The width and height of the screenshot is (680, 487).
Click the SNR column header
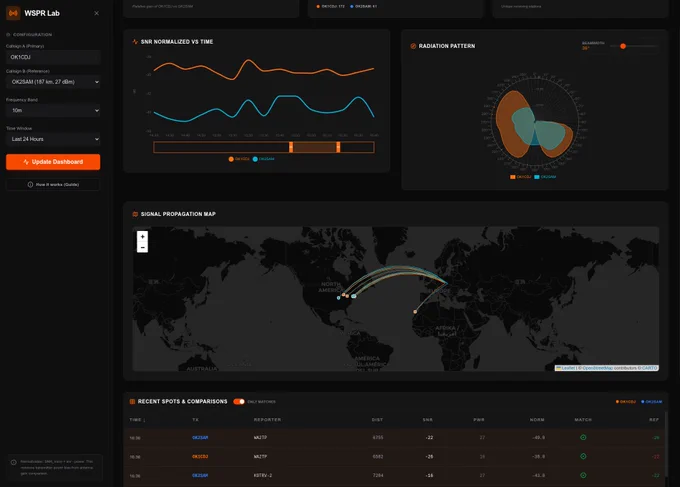click(428, 420)
